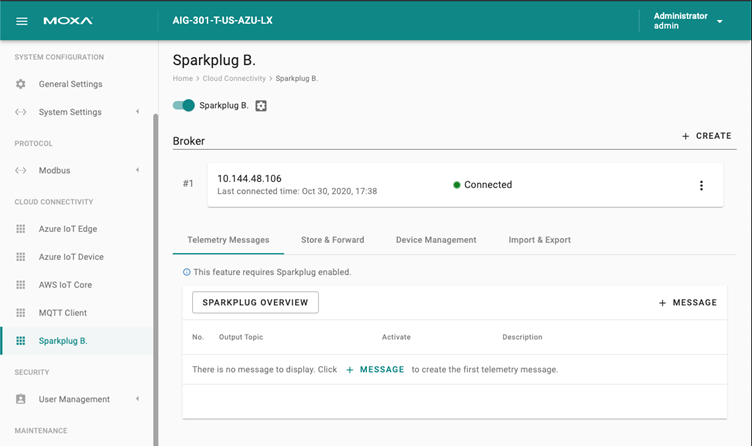Click the Output Topic column header
Image resolution: width=752 pixels, height=446 pixels.
241,337
